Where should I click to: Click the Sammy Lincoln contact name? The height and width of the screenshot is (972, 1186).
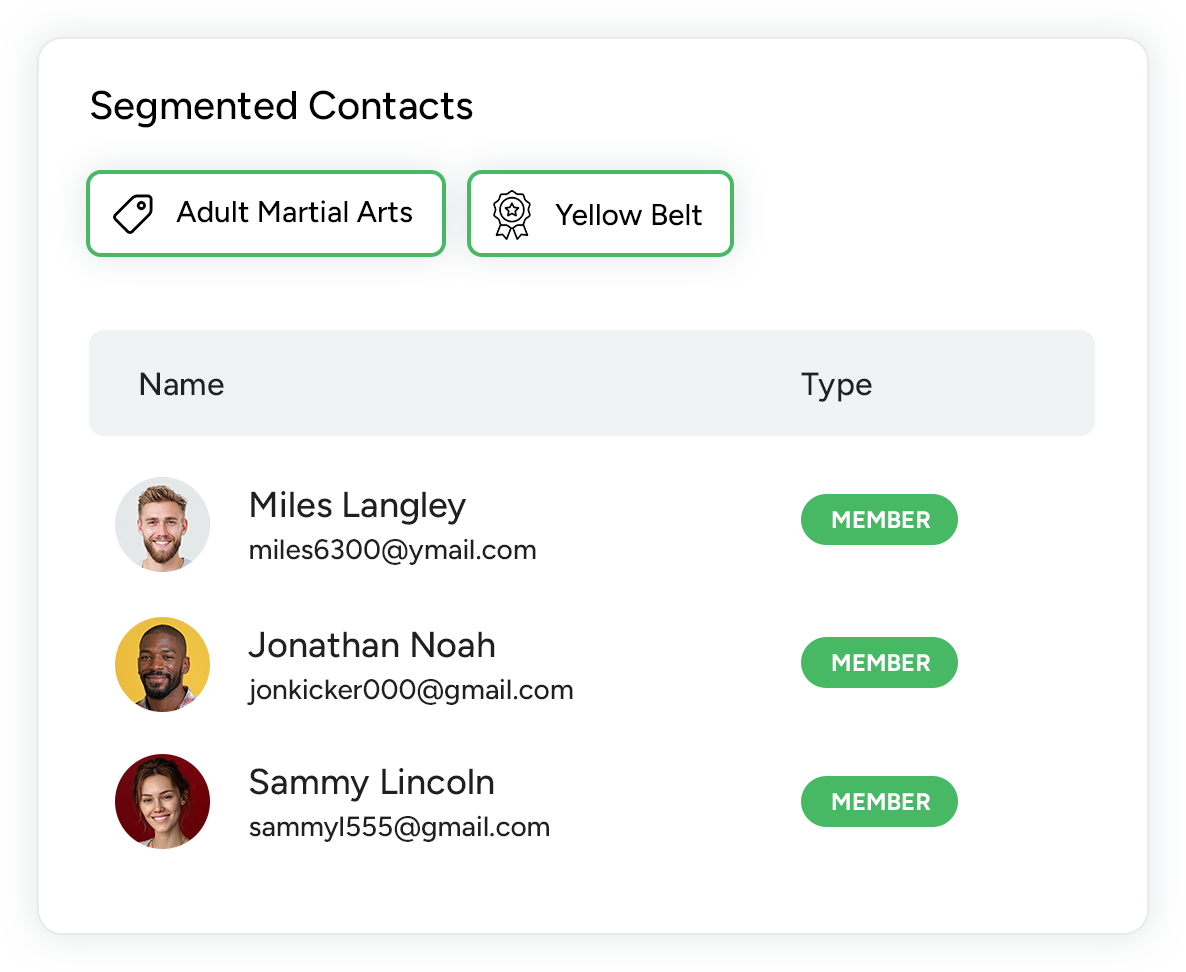(371, 783)
